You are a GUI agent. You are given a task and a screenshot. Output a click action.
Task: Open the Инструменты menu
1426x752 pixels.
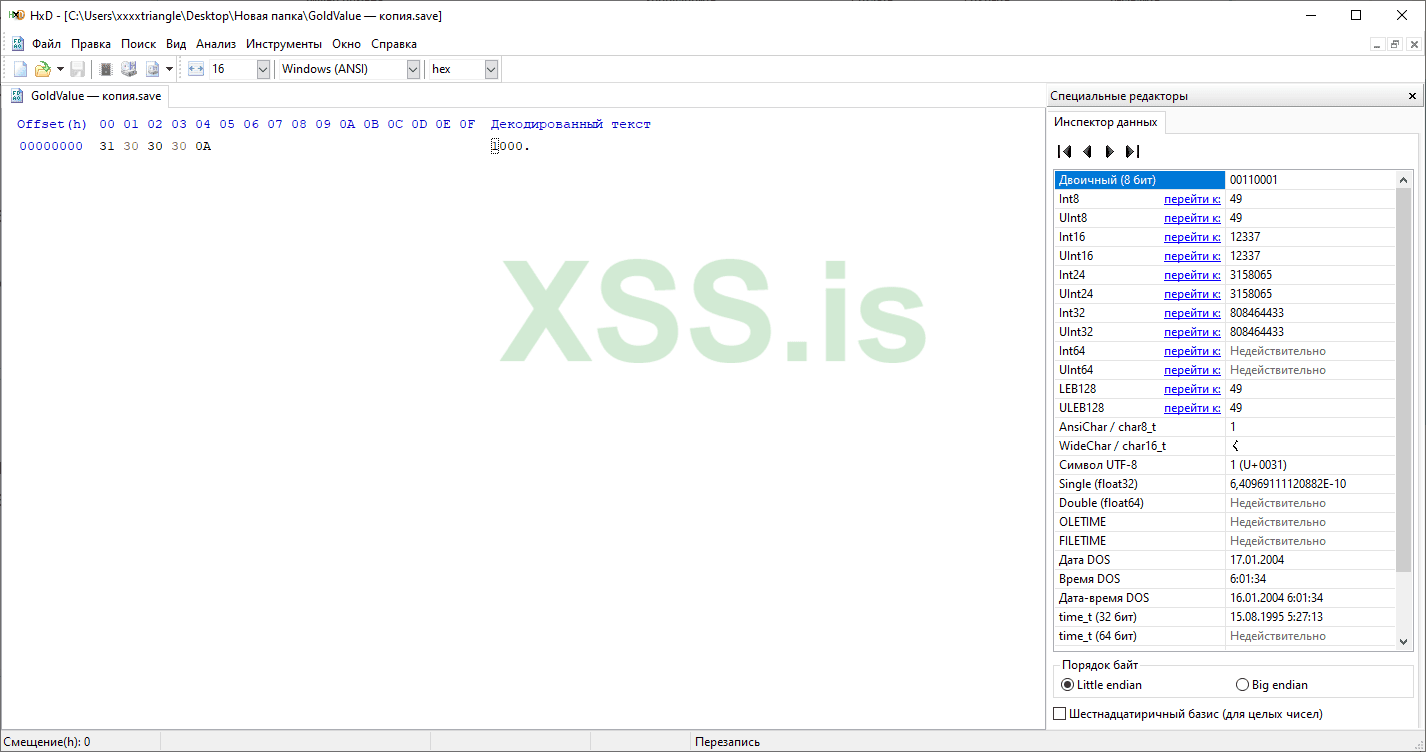[284, 44]
